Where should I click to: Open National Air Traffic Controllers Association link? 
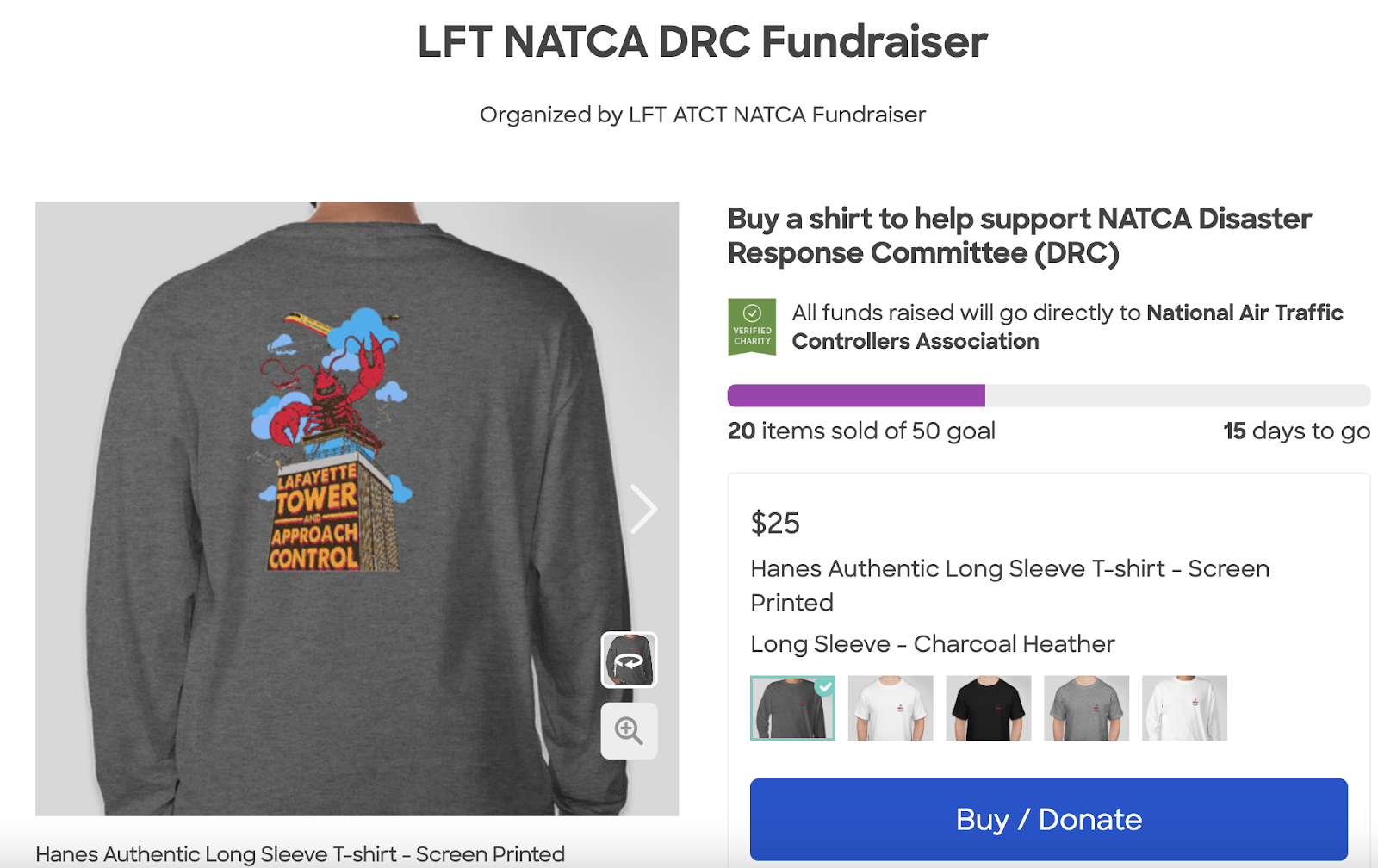point(1067,327)
